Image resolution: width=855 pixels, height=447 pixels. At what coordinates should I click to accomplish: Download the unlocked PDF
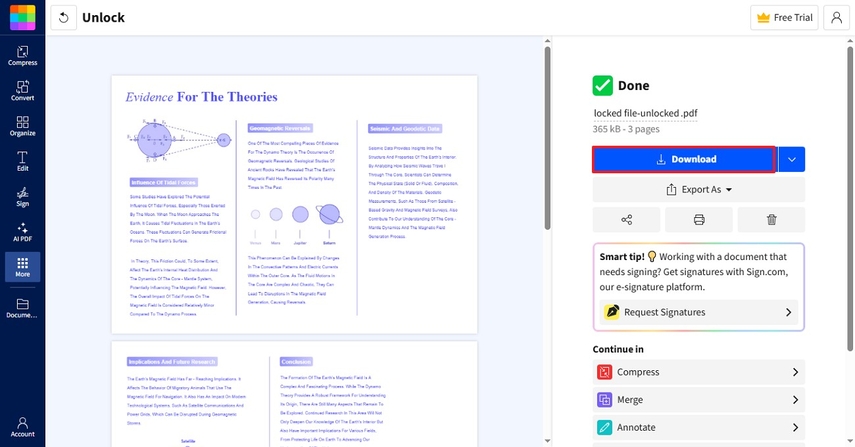click(x=684, y=159)
